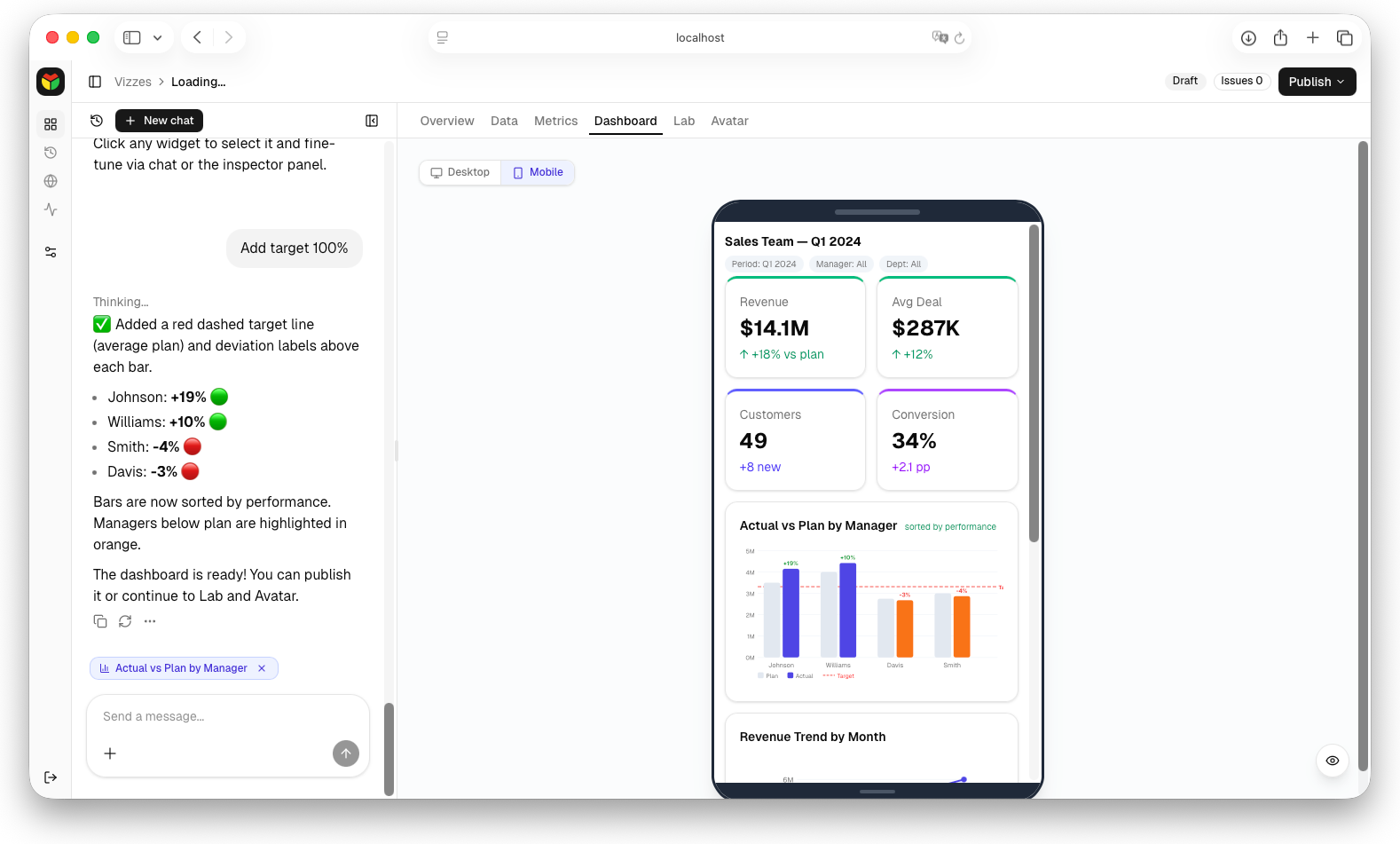1400x844 pixels.
Task: Click the Vizzes breadcrumb link
Action: pos(133,82)
